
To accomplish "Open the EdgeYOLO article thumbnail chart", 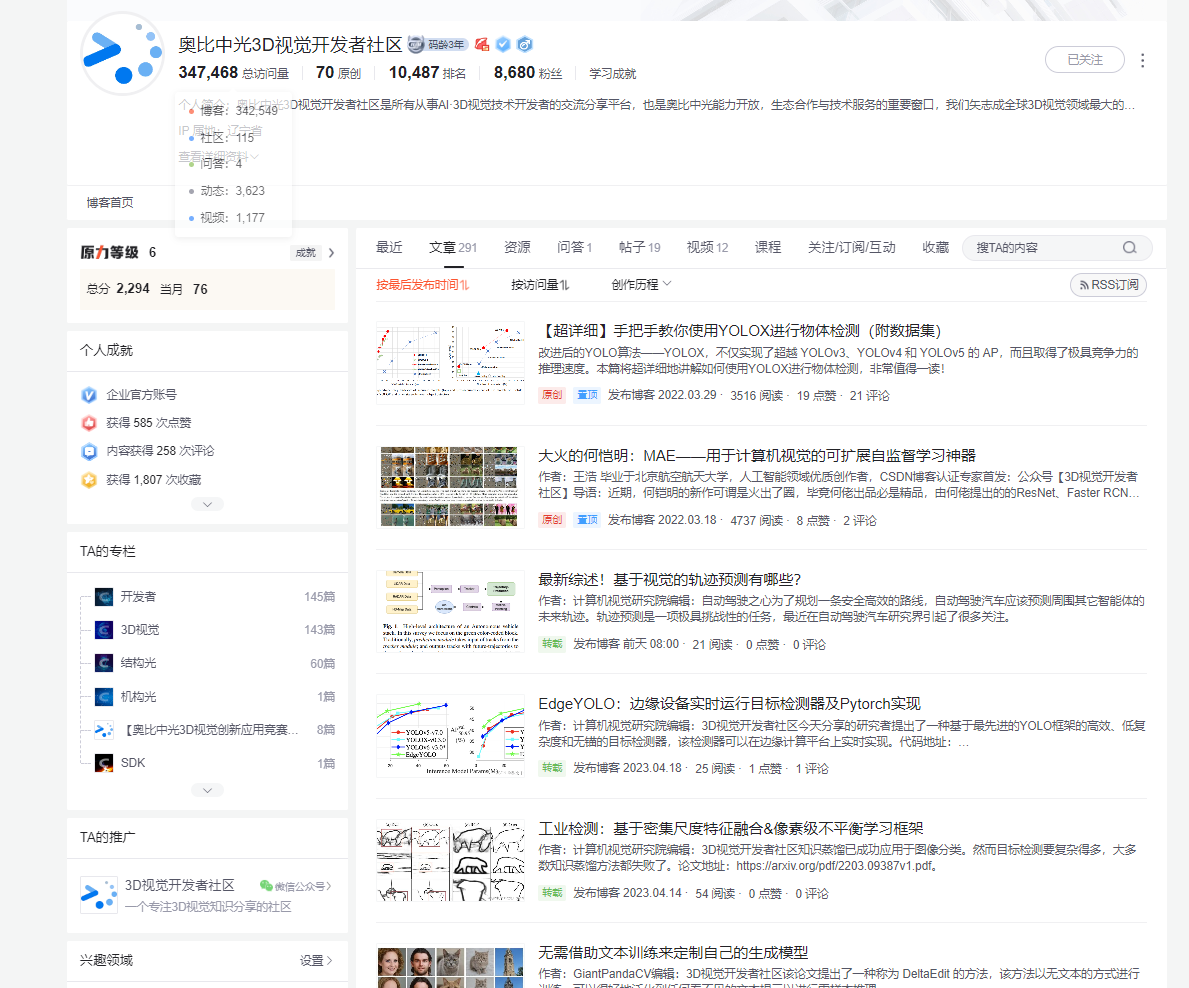I will pos(450,736).
